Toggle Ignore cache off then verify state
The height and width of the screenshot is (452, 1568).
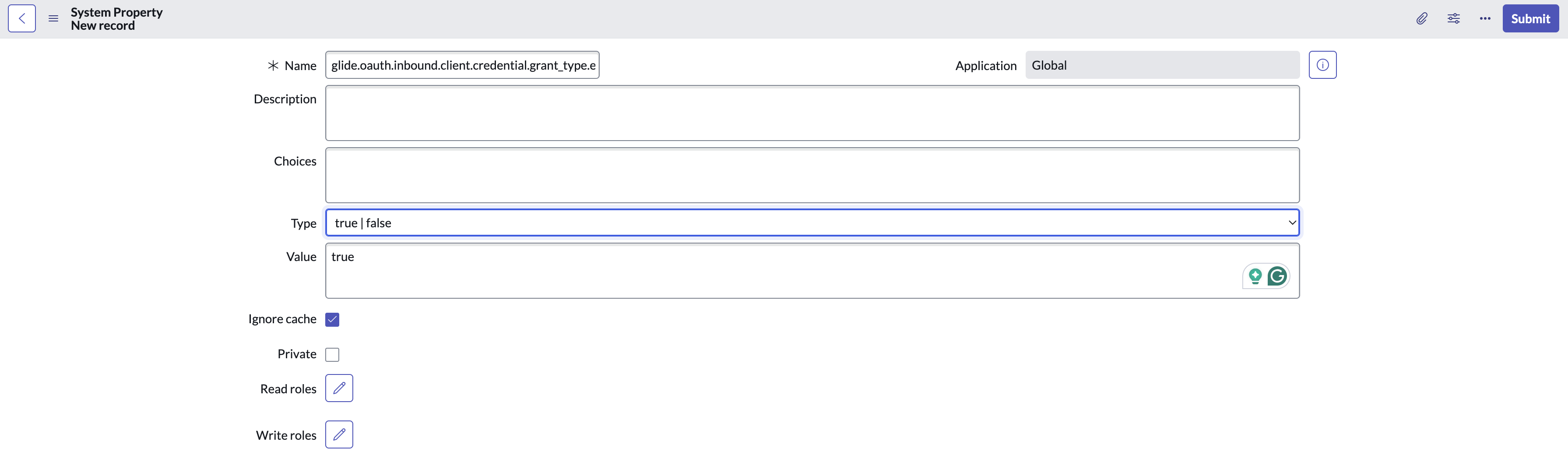point(332,318)
